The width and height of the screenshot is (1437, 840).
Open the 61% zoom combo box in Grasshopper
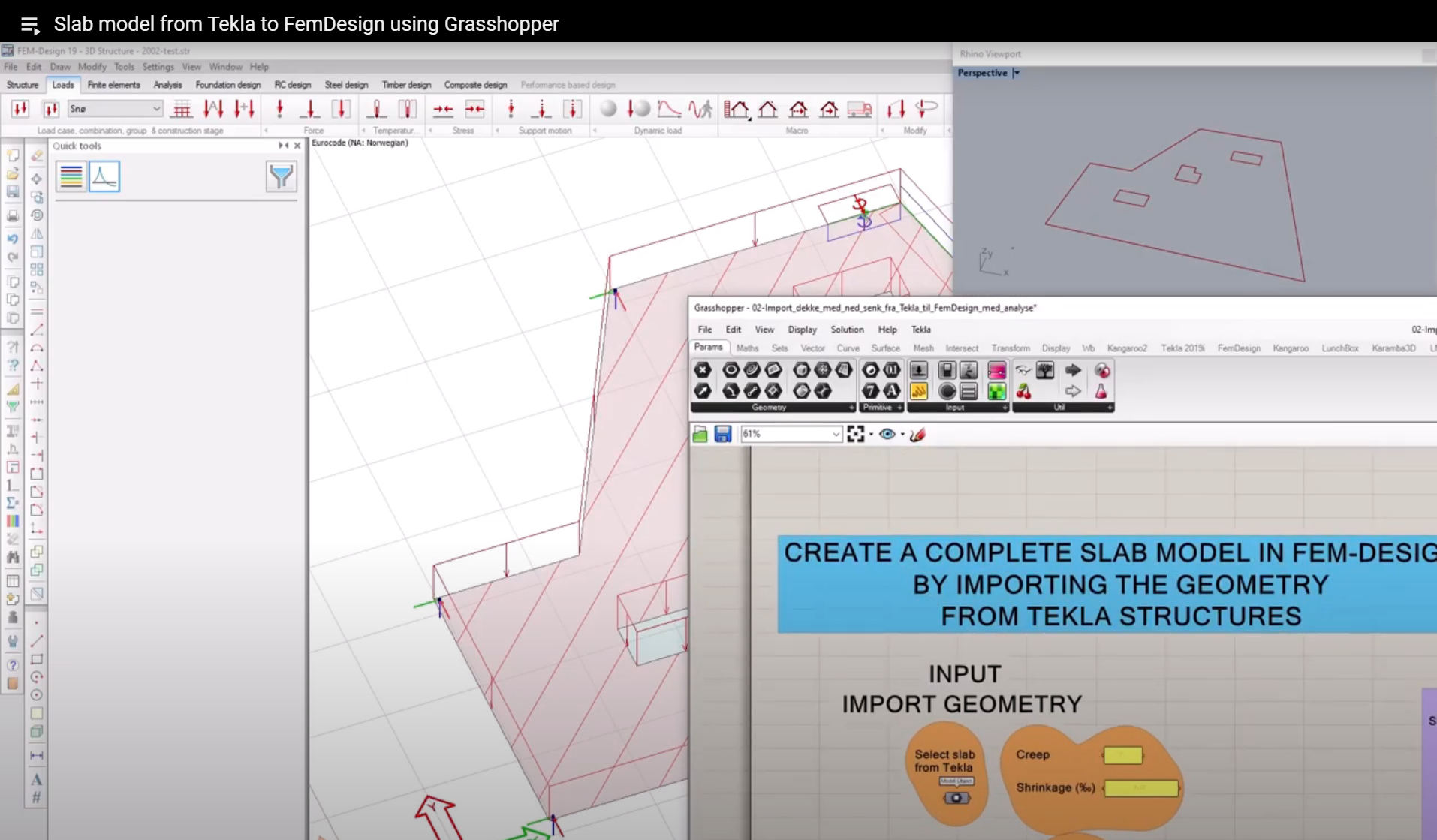click(791, 434)
